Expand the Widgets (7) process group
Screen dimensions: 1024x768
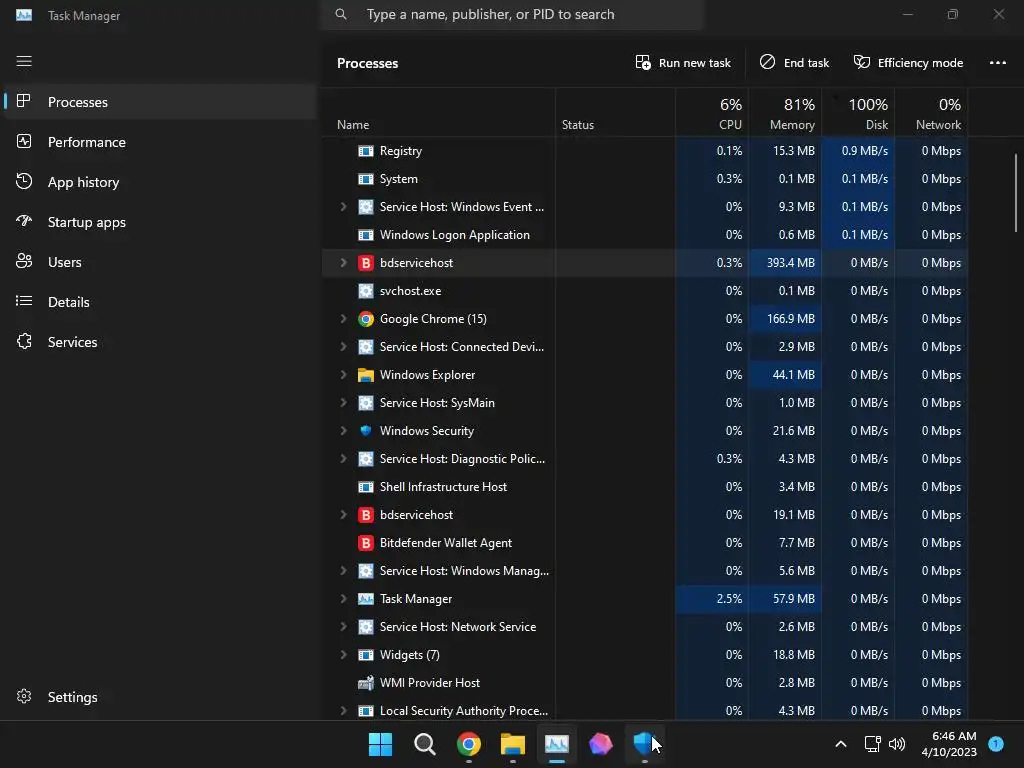click(x=344, y=655)
